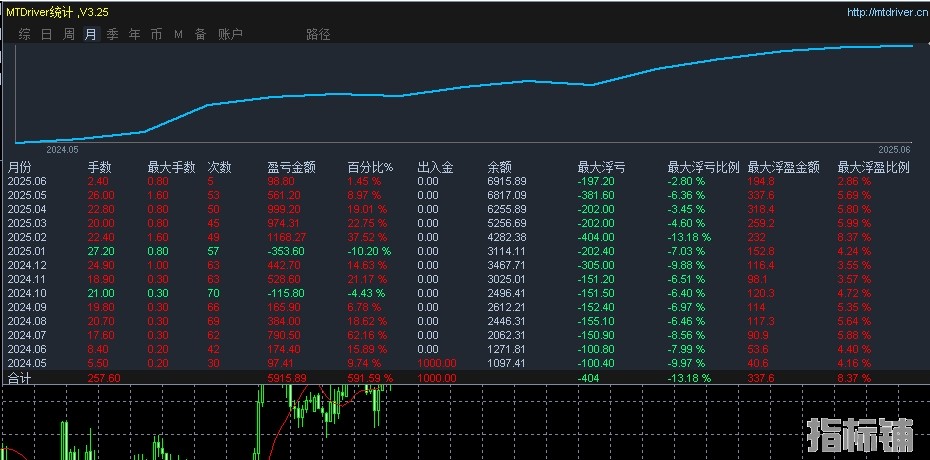The image size is (930, 460).
Task: Click the loss amount -353.60
Action: [x=286, y=251]
